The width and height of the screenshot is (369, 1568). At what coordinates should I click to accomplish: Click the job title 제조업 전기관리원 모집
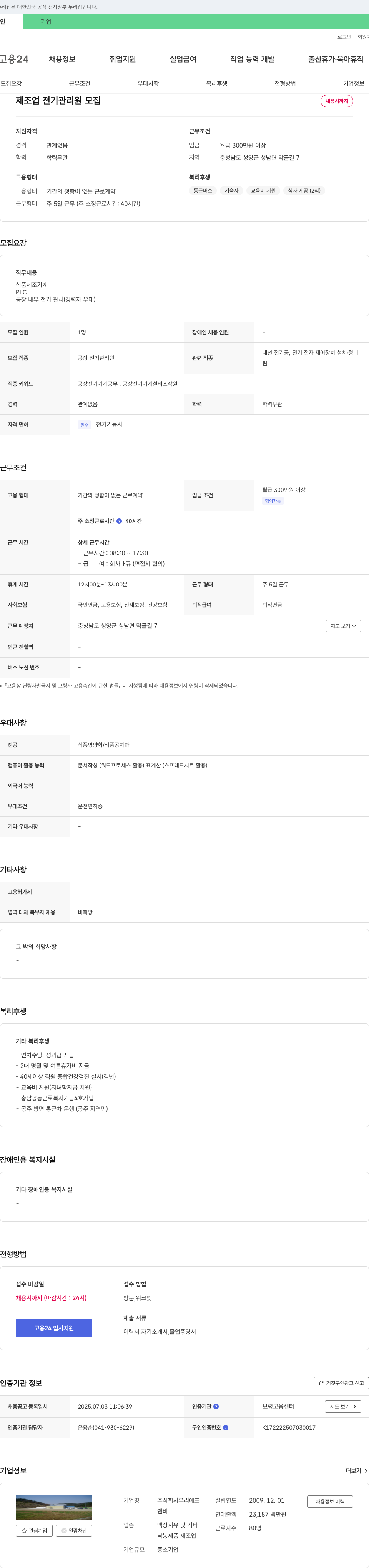tap(58, 100)
